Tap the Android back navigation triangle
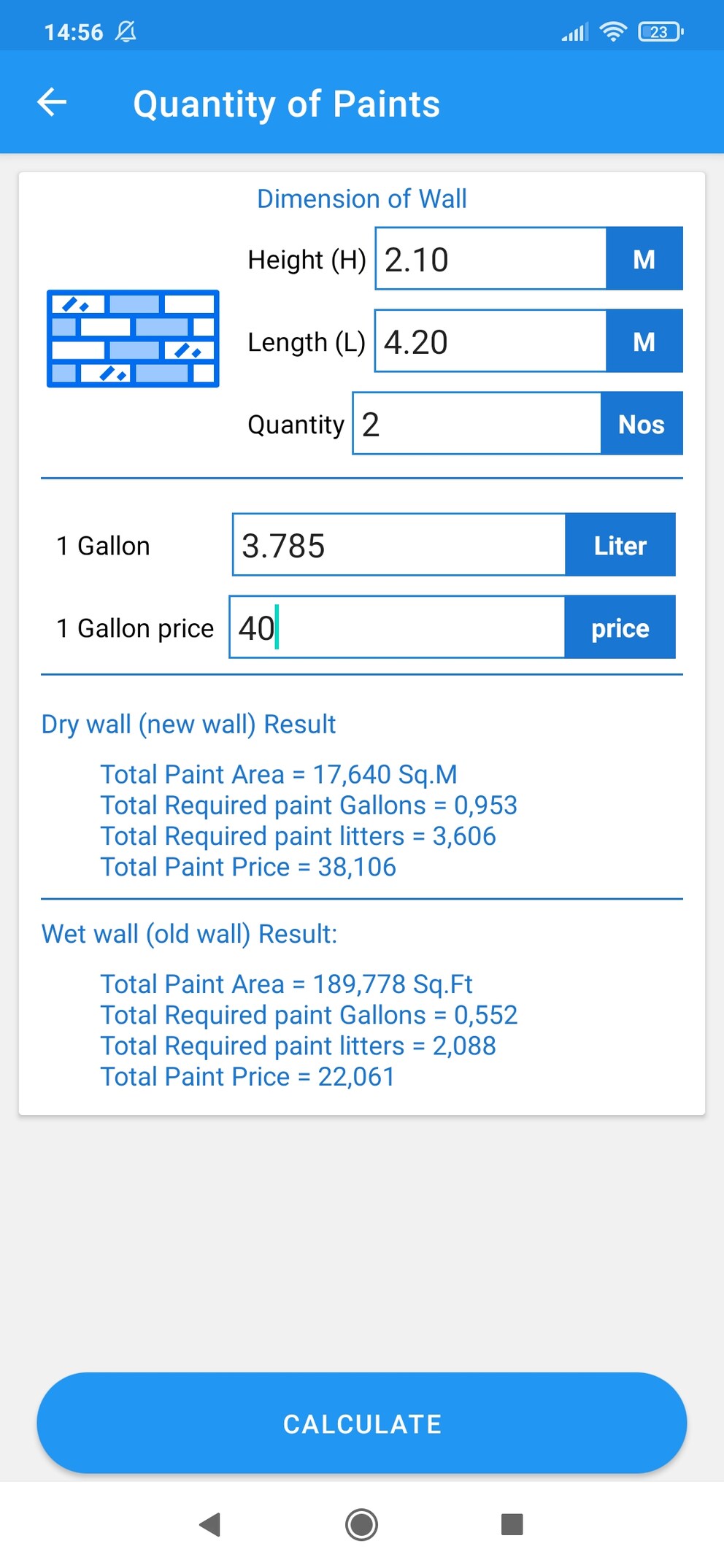 pos(210,1524)
